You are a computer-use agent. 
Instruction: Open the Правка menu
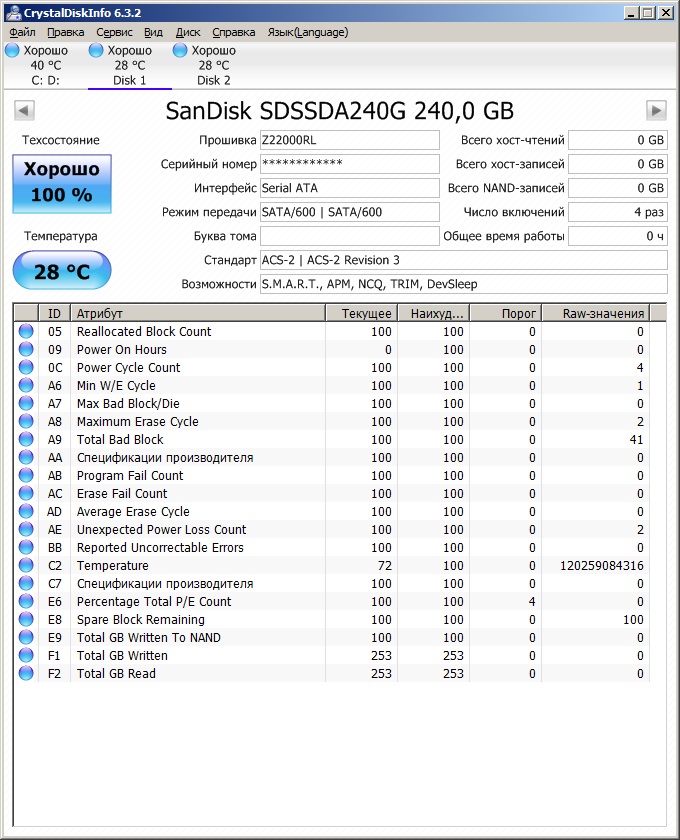click(65, 33)
